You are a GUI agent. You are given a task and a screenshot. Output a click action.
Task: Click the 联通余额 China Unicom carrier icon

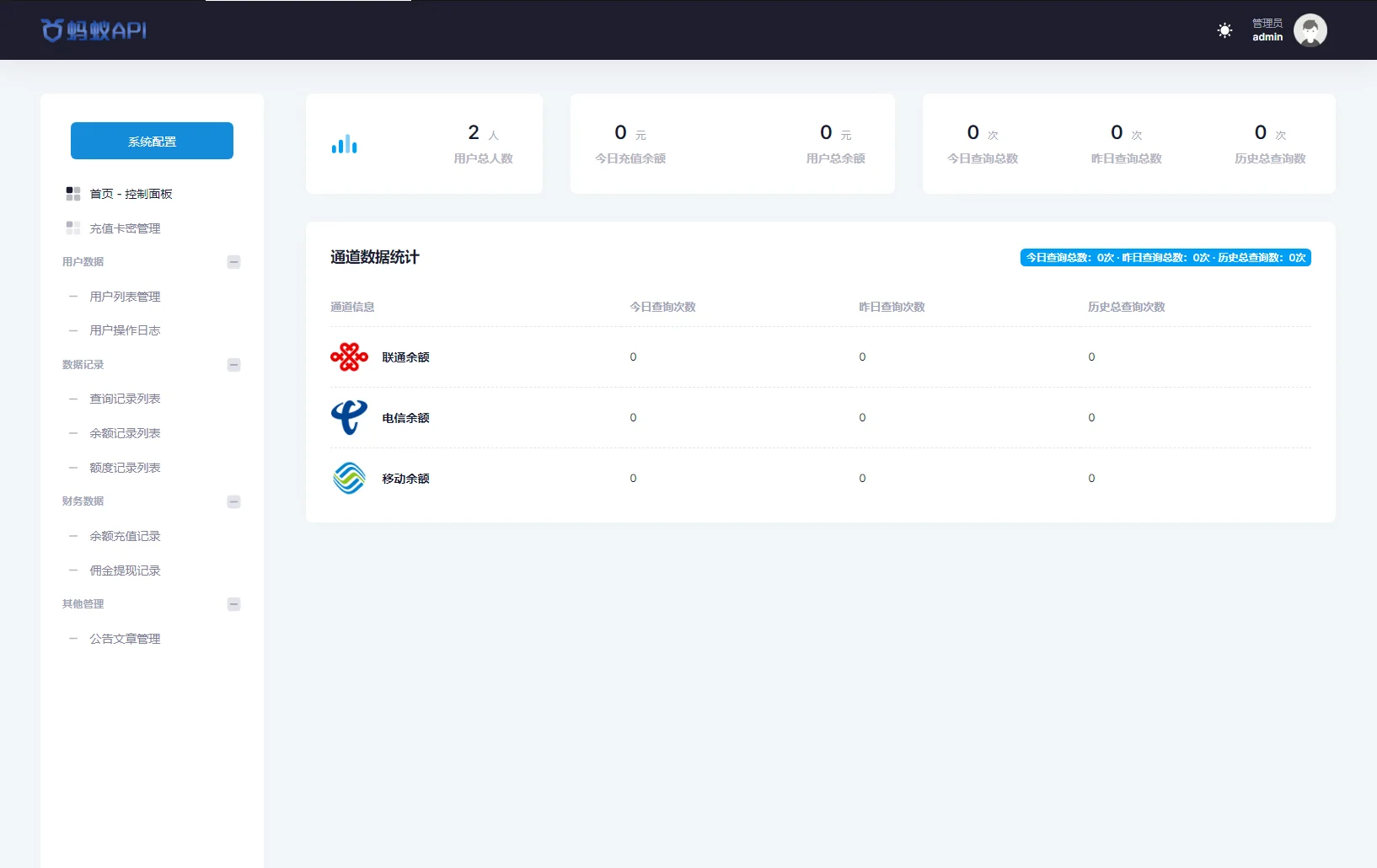[349, 356]
